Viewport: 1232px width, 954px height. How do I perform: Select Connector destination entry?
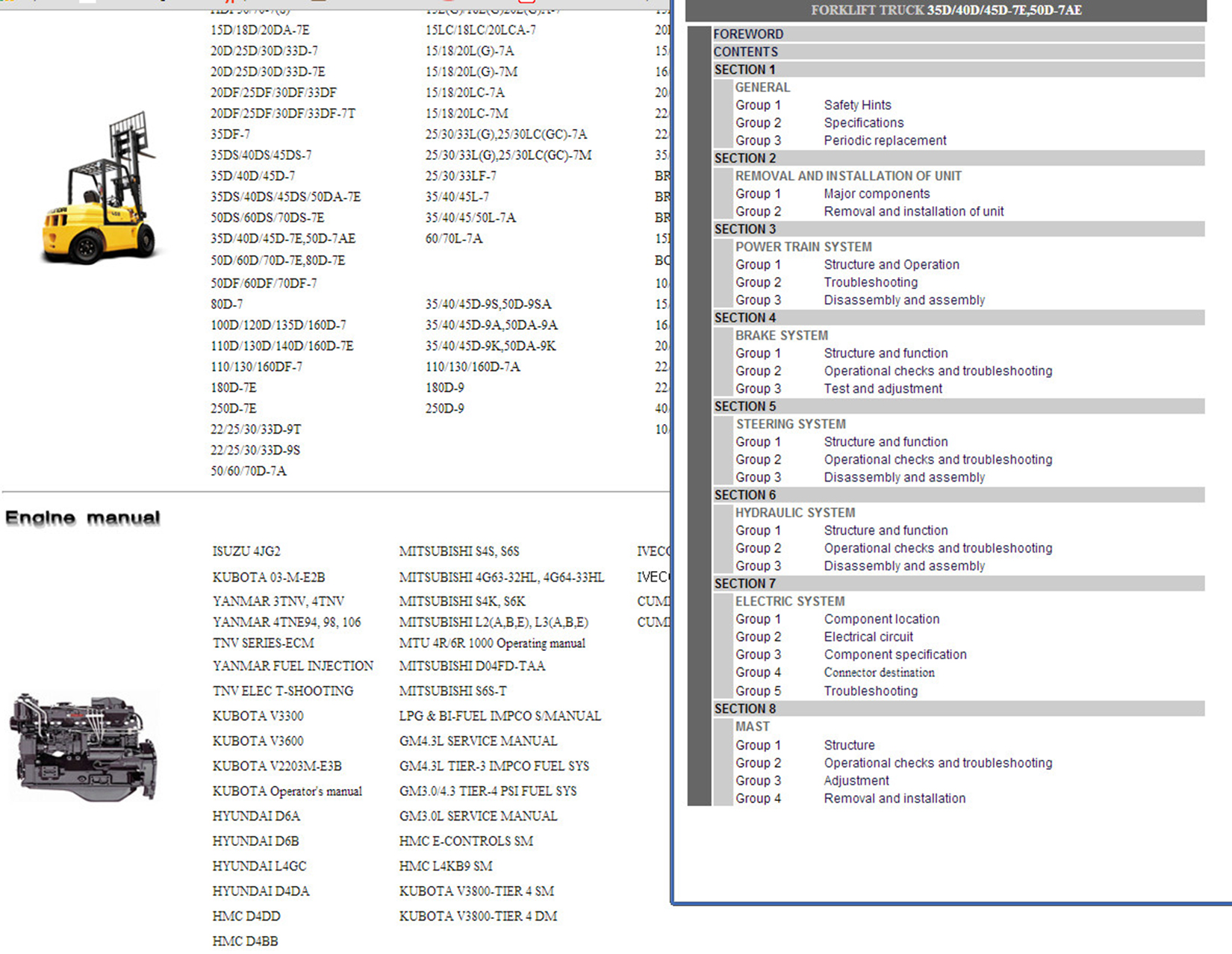tap(879, 673)
